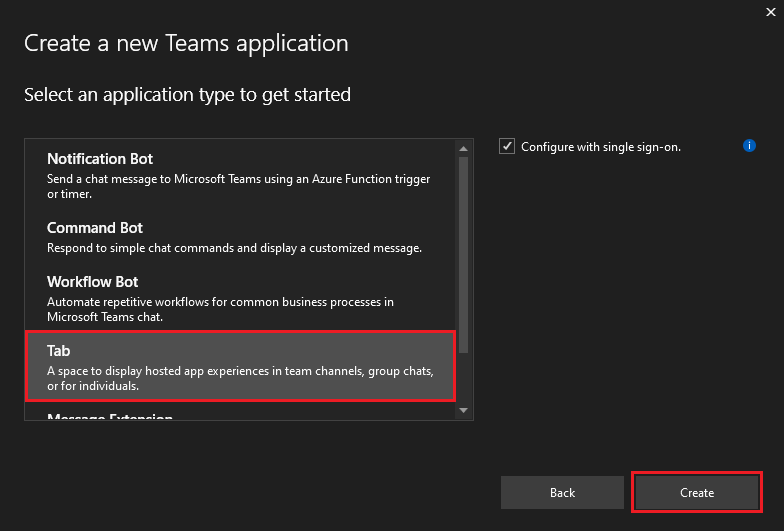
Task: Click the Notification Bot description text
Action: [x=238, y=186]
